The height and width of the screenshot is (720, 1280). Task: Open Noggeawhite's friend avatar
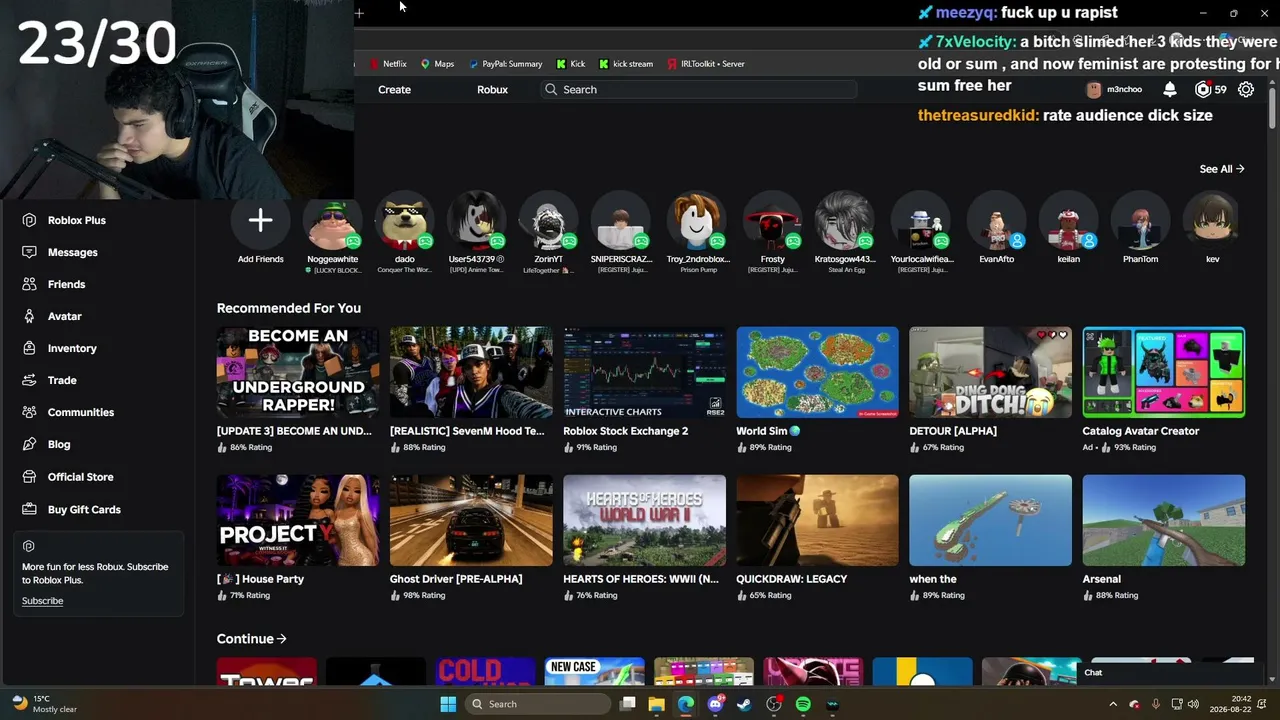(x=332, y=220)
